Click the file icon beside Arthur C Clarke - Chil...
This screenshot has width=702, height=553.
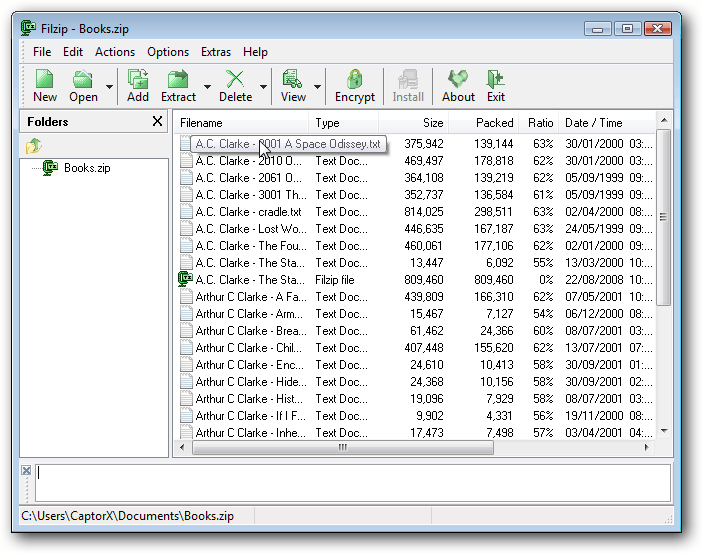pyautogui.click(x=186, y=347)
